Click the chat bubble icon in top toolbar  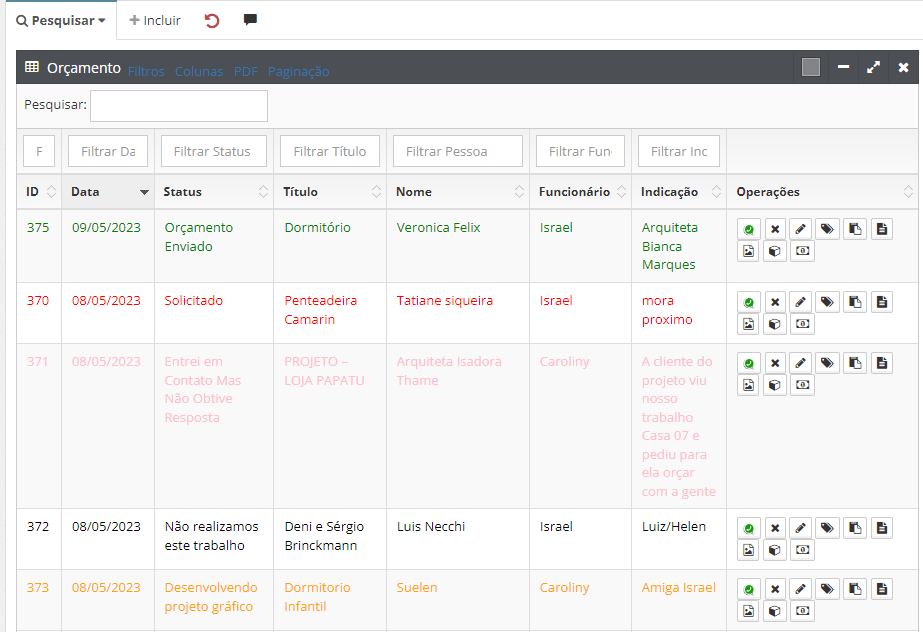coord(250,20)
